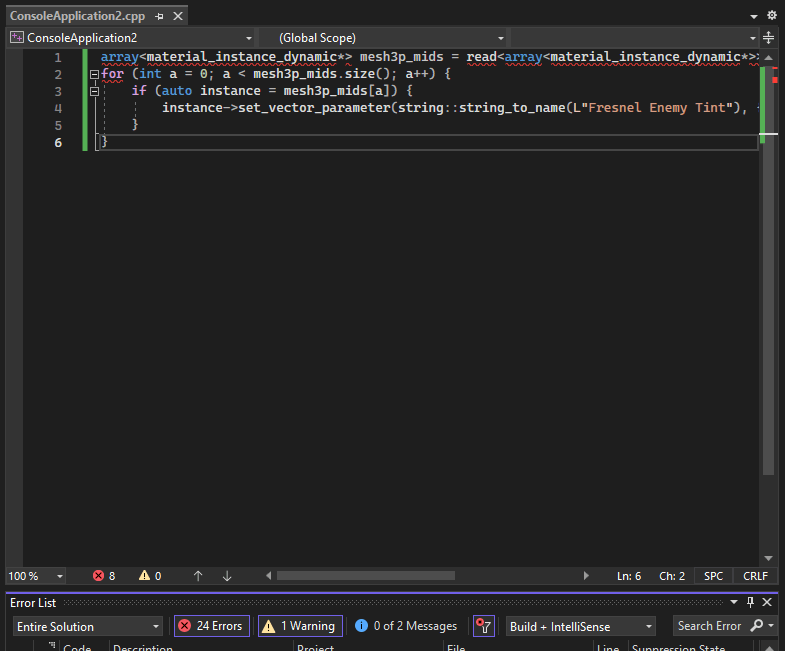Toggle the 1 Warning filter

pos(300,626)
